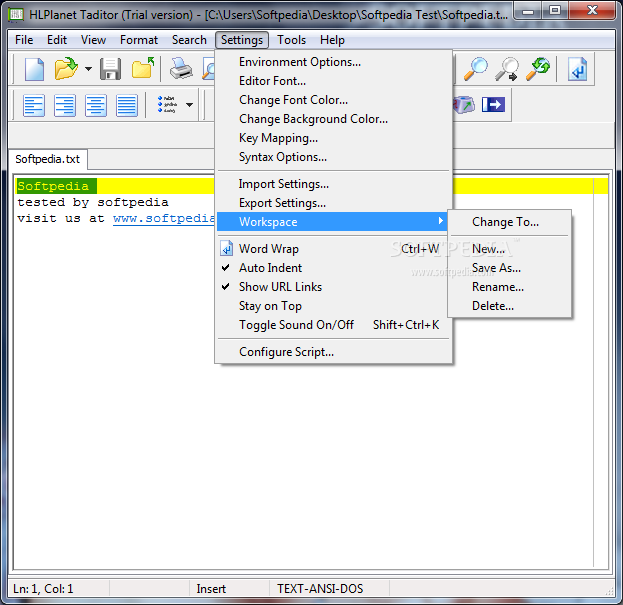The height and width of the screenshot is (605, 623).
Task: Click the Find magnifier icon
Action: pyautogui.click(x=475, y=69)
